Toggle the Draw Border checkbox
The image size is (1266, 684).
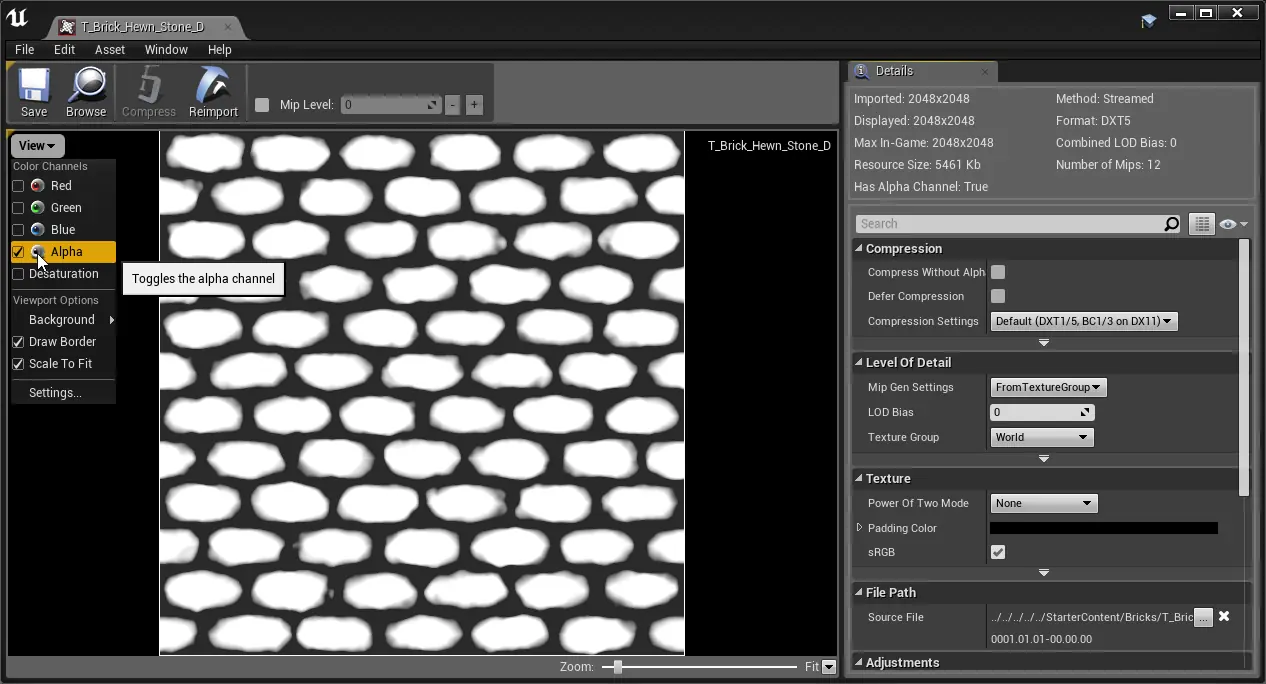pos(18,342)
